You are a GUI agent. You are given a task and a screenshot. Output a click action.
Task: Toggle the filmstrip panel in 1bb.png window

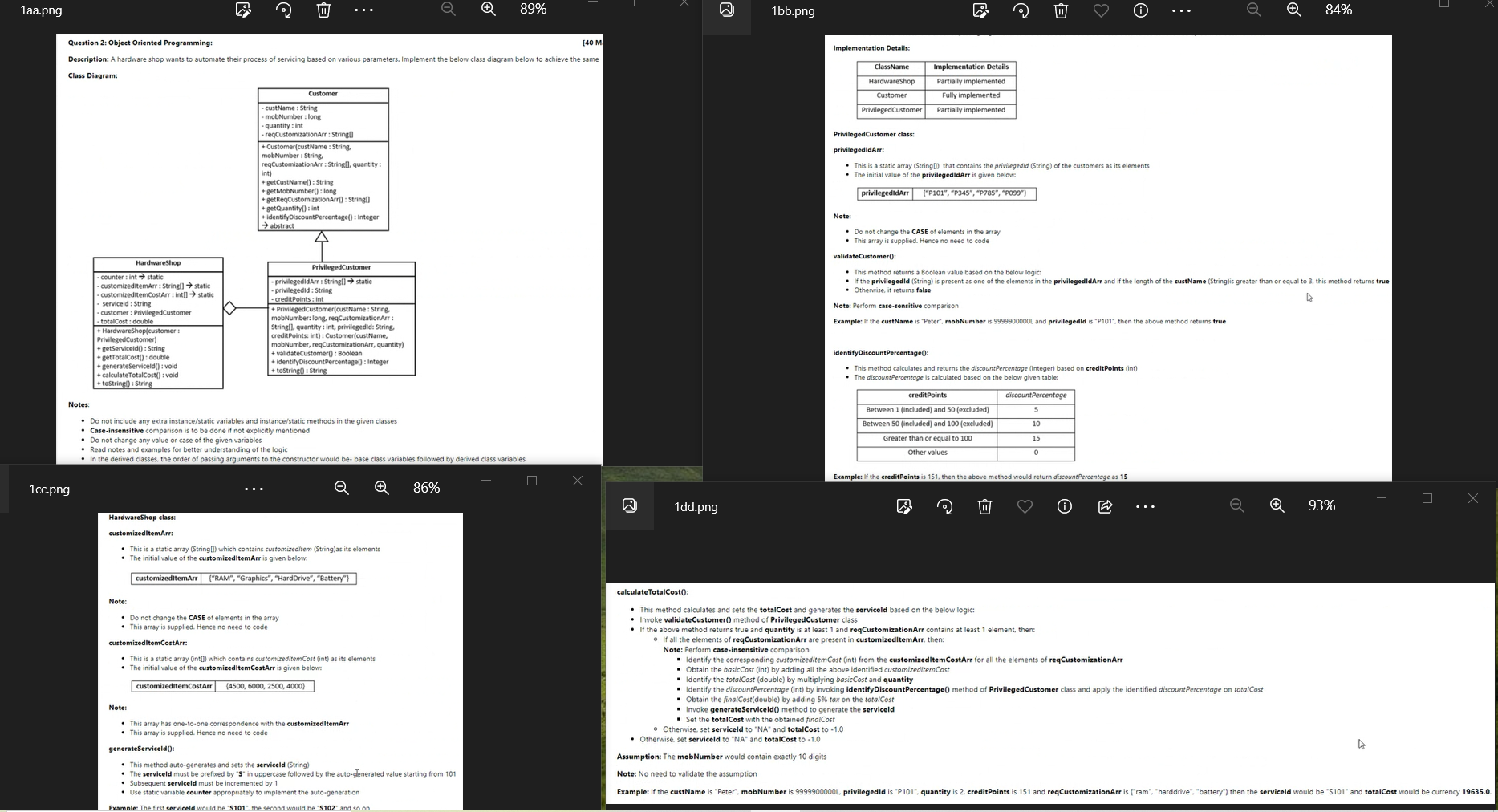(x=726, y=10)
